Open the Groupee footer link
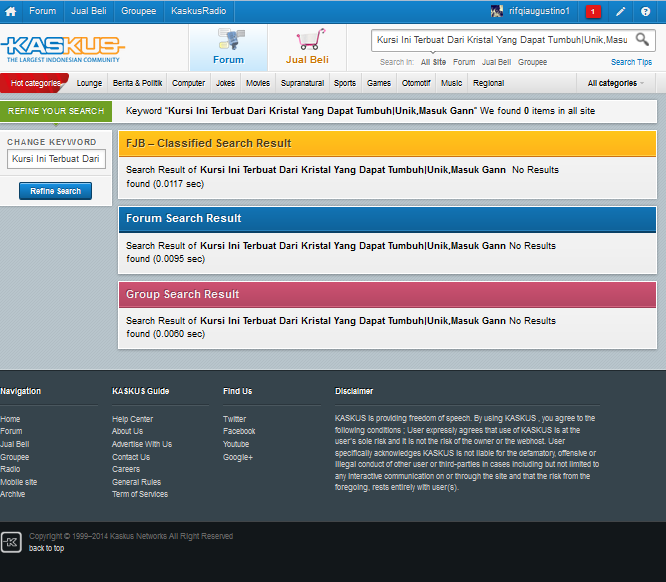This screenshot has height=582, width=666. (x=14, y=458)
